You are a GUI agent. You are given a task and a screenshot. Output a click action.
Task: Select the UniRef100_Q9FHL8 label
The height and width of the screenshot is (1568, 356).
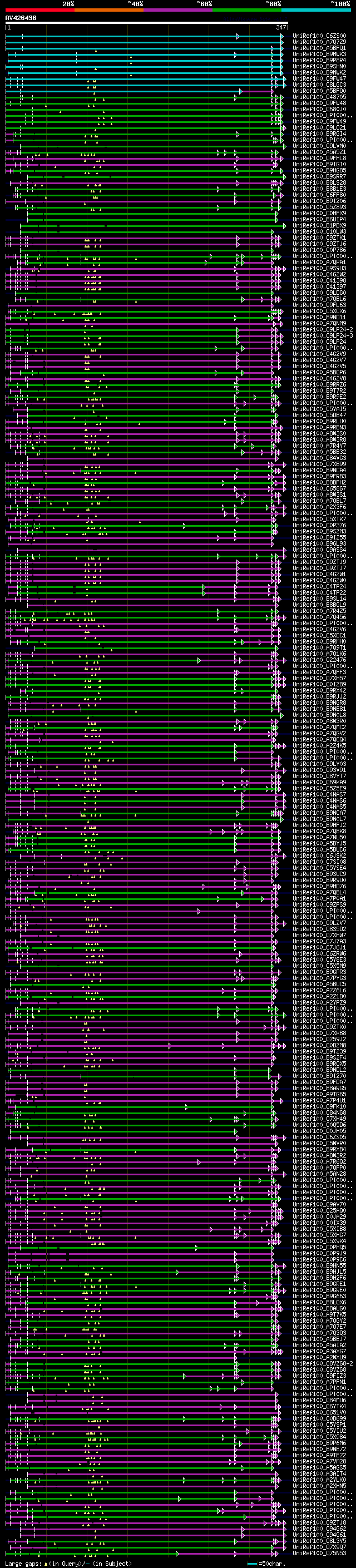[319, 159]
